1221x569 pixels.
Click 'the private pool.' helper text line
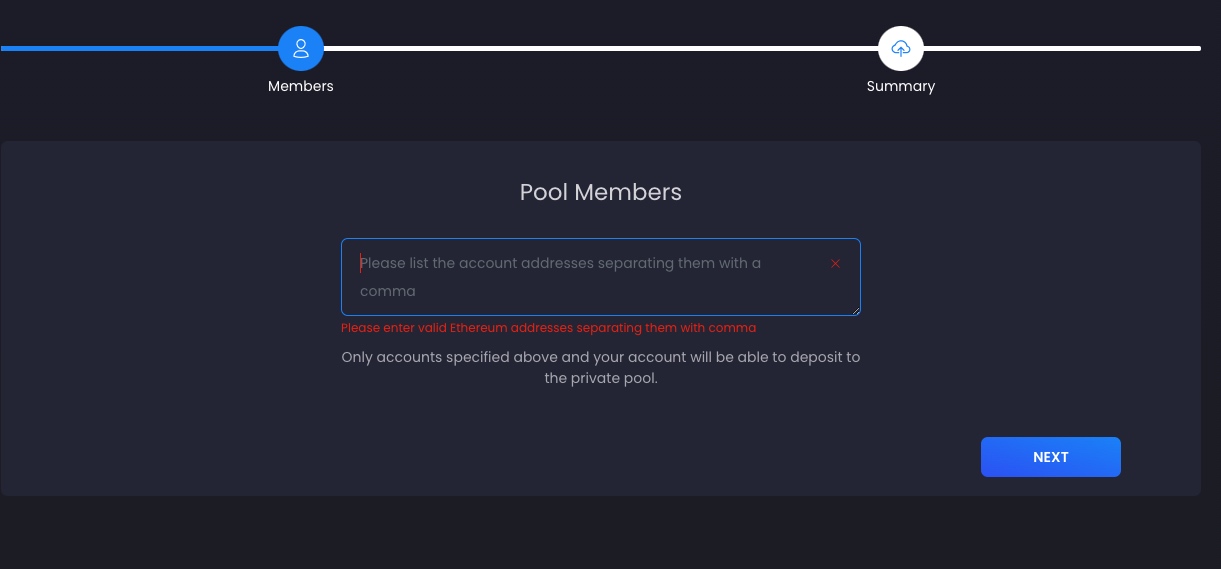600,379
